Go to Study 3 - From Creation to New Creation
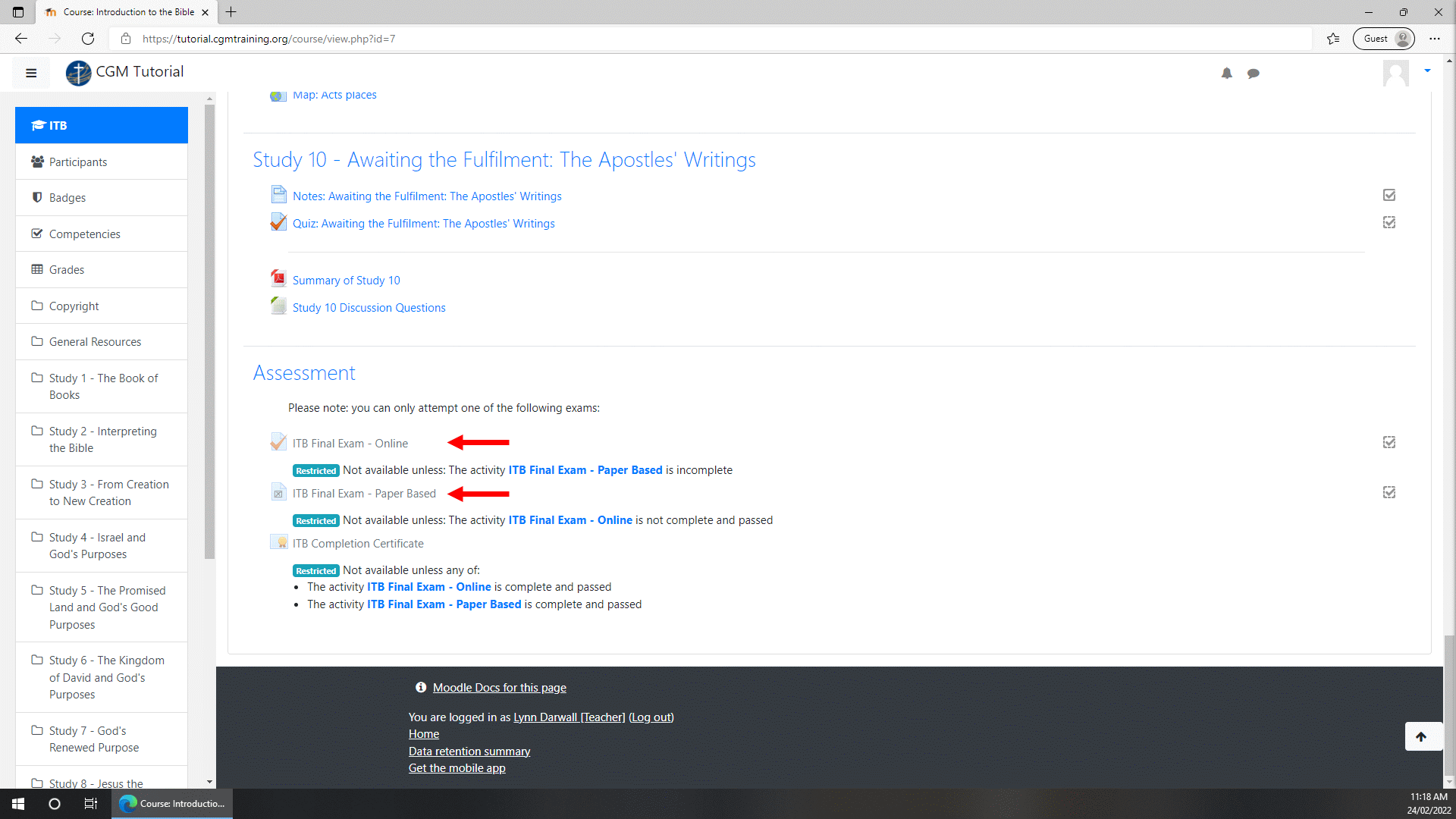Viewport: 1456px width, 819px height. click(x=102, y=492)
